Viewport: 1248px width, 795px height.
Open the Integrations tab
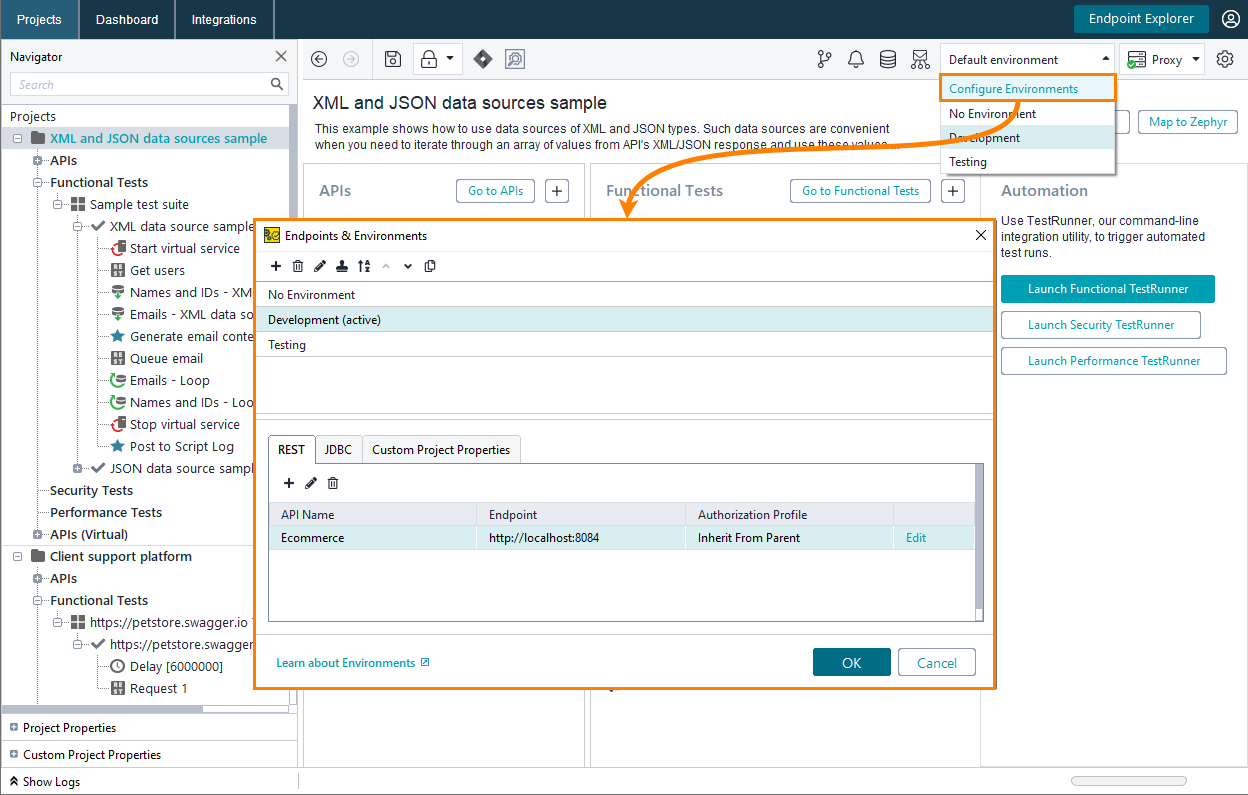(x=224, y=19)
